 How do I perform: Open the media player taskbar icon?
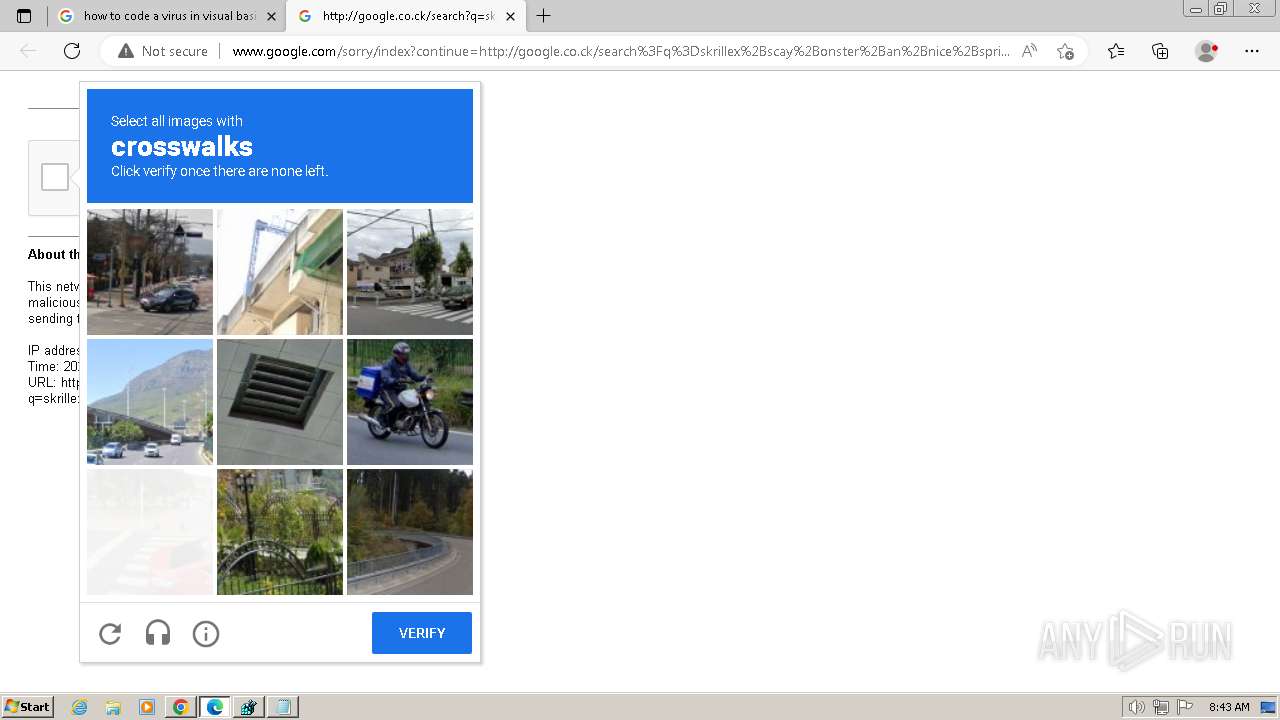(147, 707)
